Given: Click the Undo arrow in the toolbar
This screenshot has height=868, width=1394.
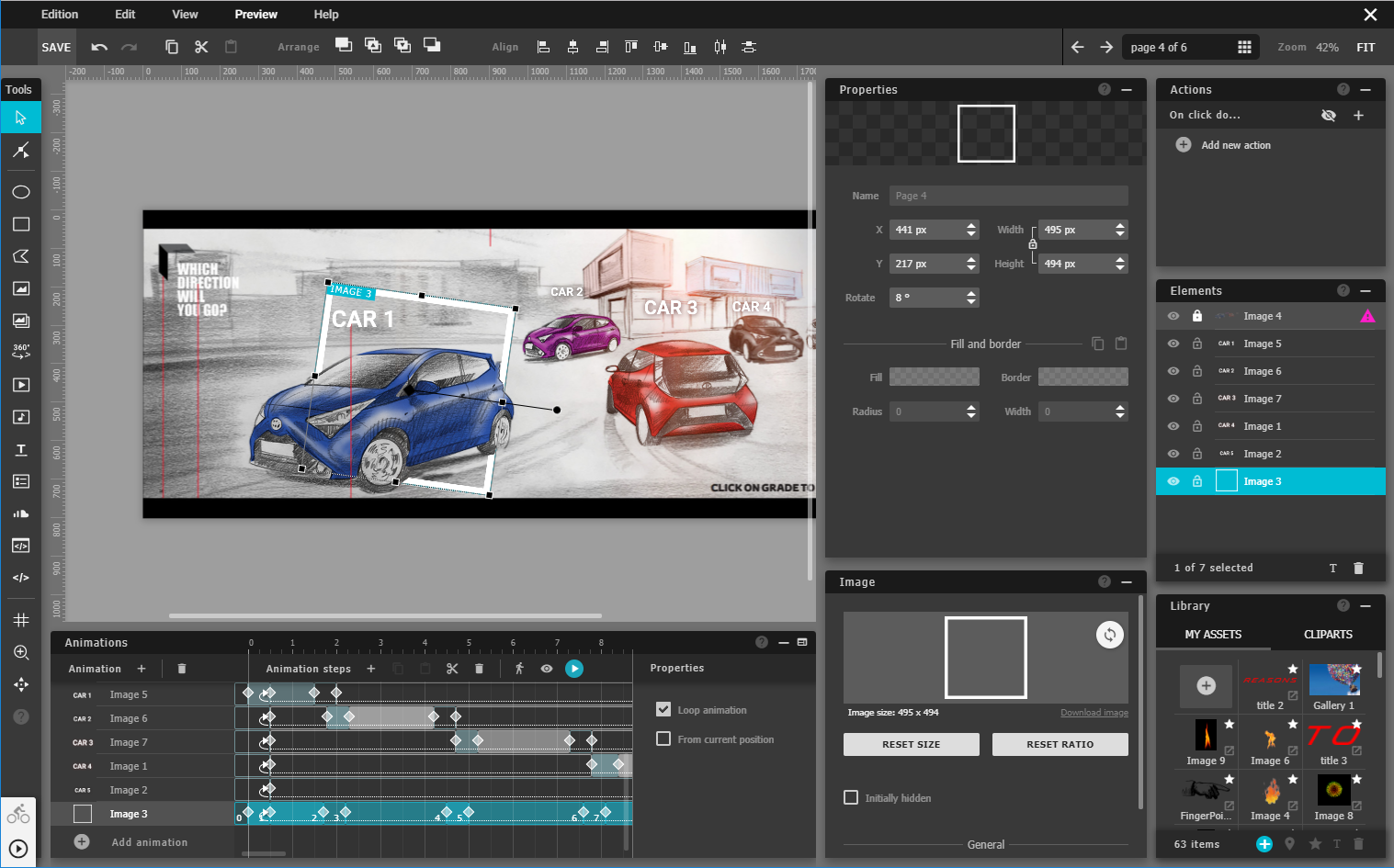Looking at the screenshot, I should (98, 46).
